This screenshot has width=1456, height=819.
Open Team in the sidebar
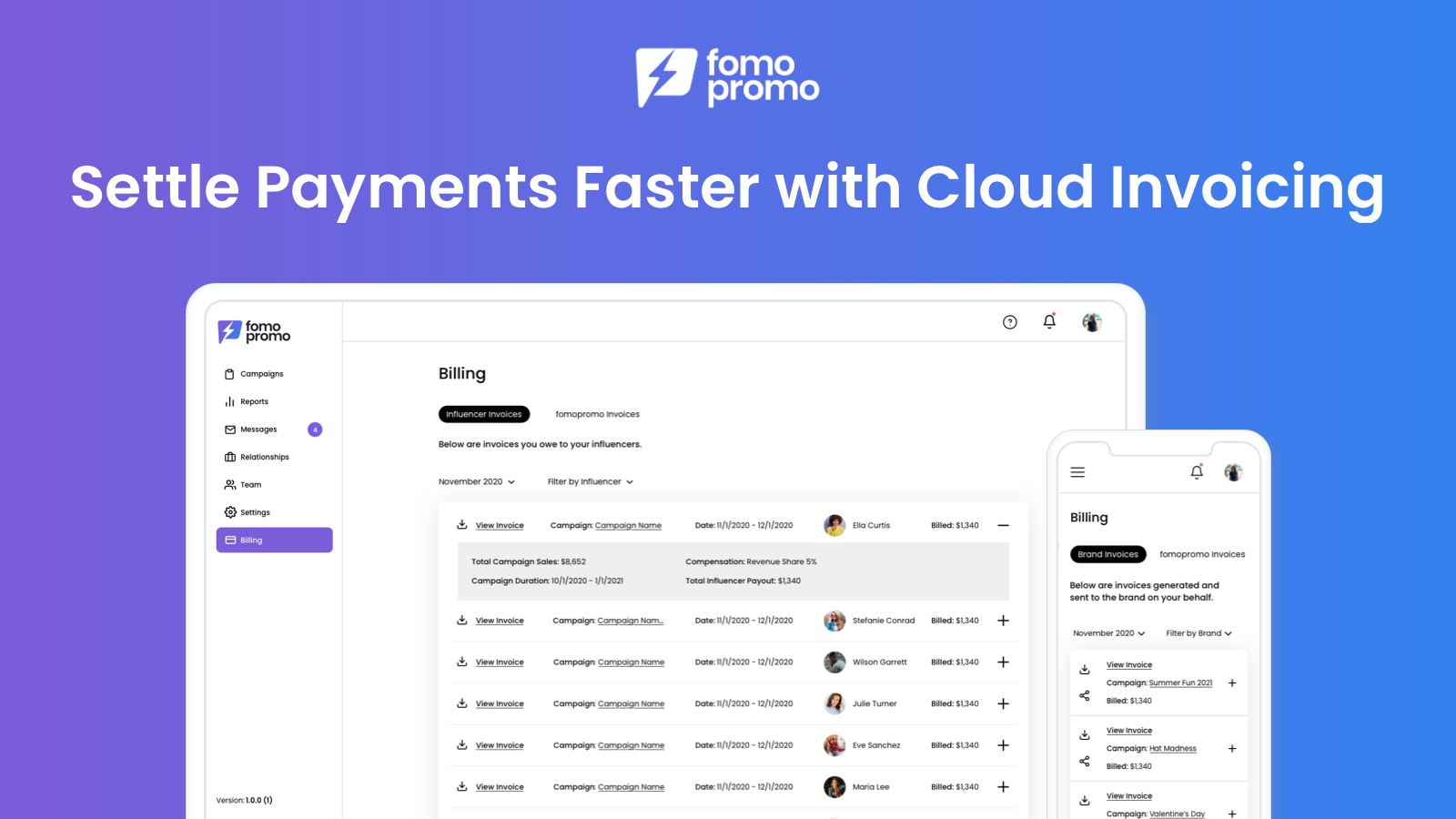(x=243, y=485)
